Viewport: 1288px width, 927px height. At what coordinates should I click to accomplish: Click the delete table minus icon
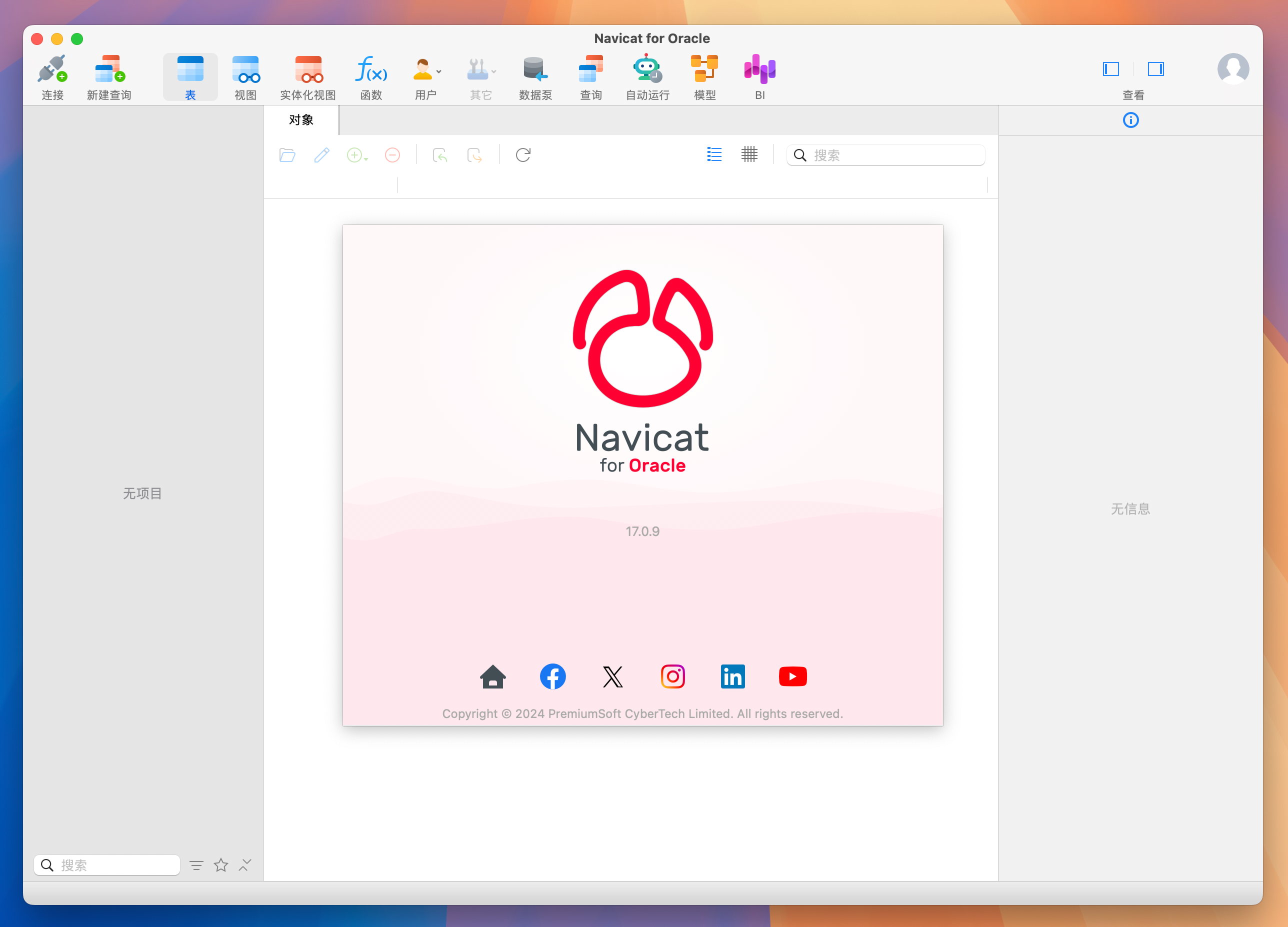(x=392, y=155)
